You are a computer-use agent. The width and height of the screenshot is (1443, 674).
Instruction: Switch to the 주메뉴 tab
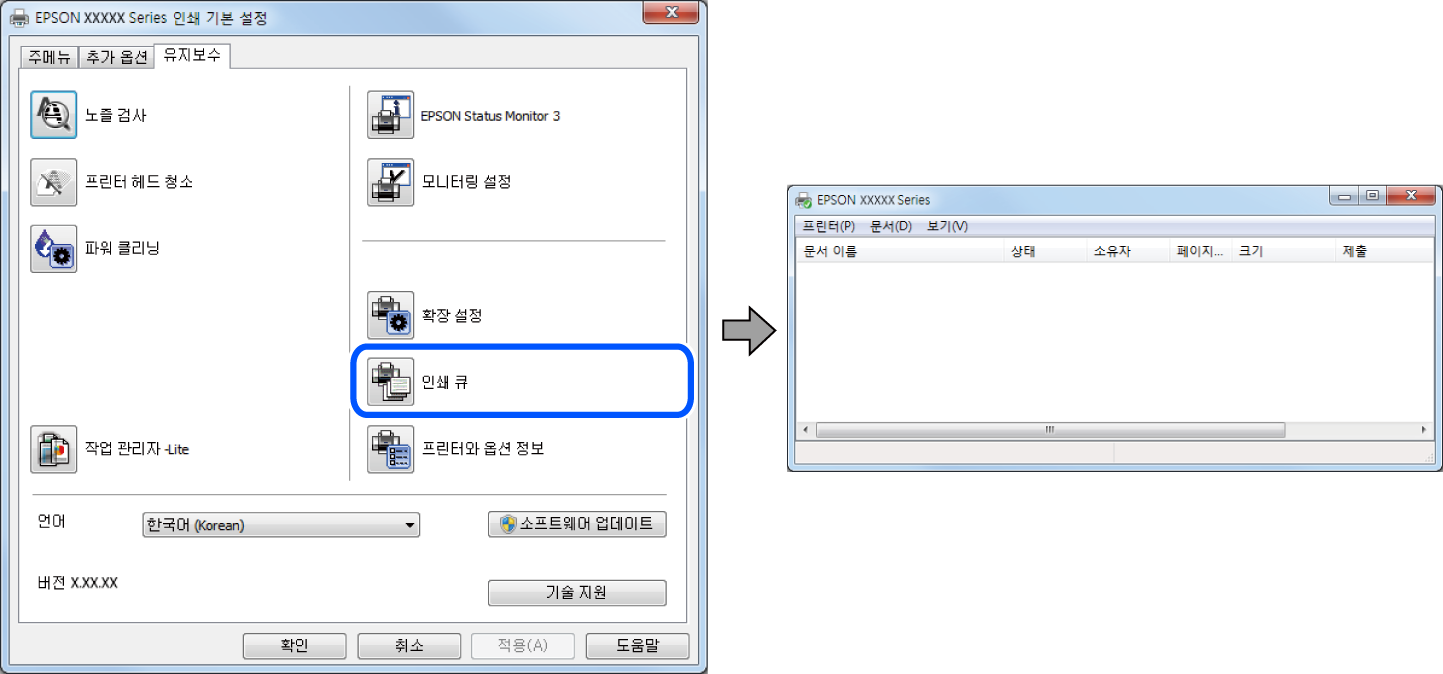[49, 57]
